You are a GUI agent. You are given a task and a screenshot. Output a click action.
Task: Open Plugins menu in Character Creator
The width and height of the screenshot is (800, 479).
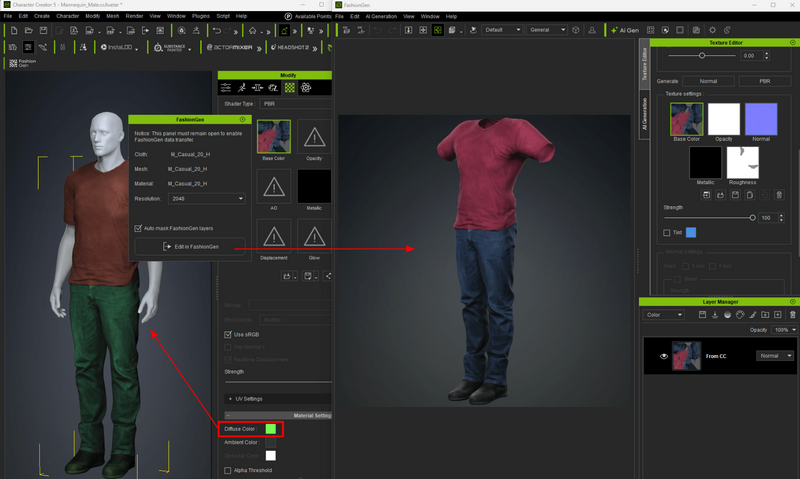point(201,16)
